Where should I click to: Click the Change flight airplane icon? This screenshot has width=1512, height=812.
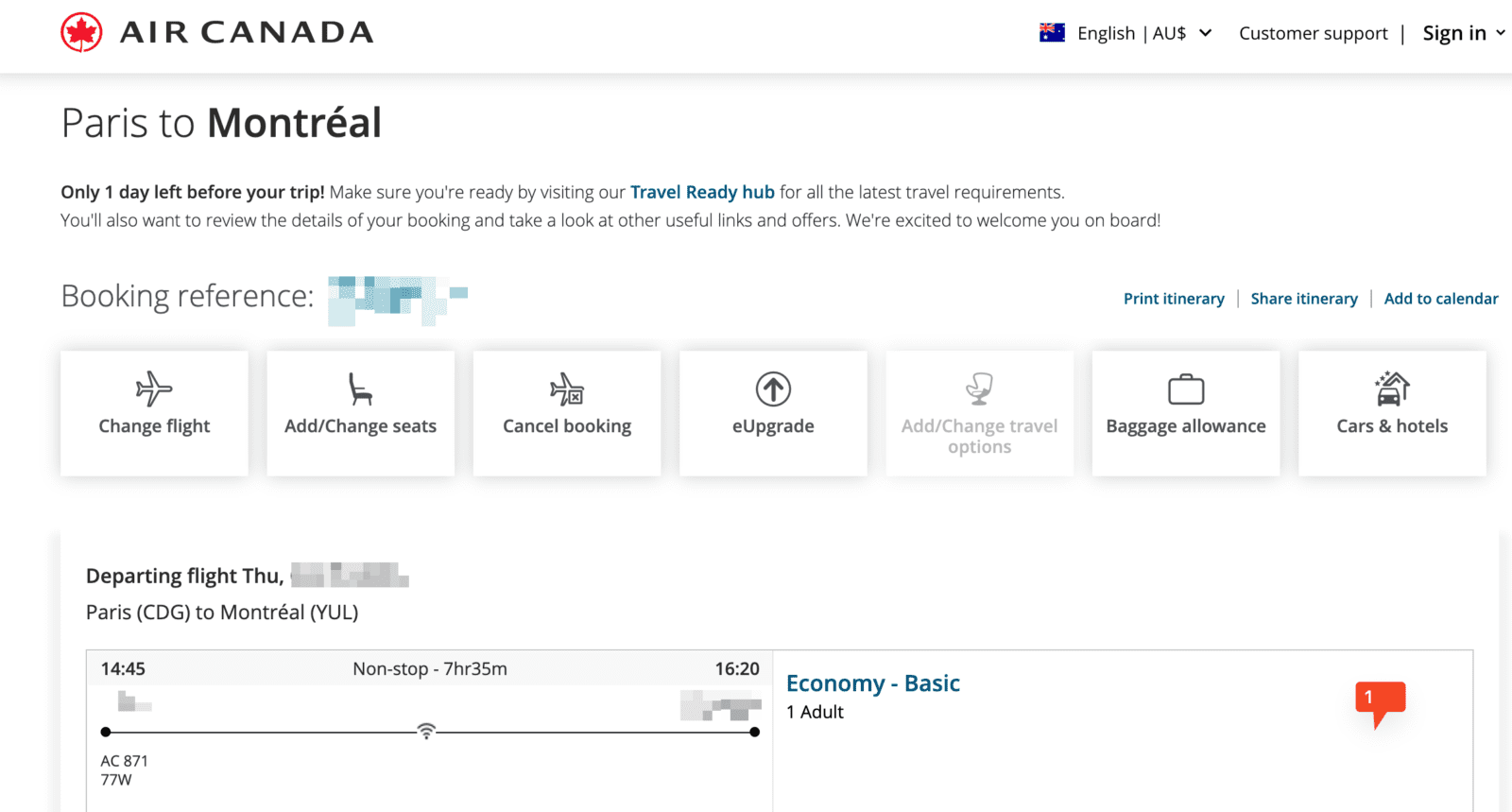point(154,389)
